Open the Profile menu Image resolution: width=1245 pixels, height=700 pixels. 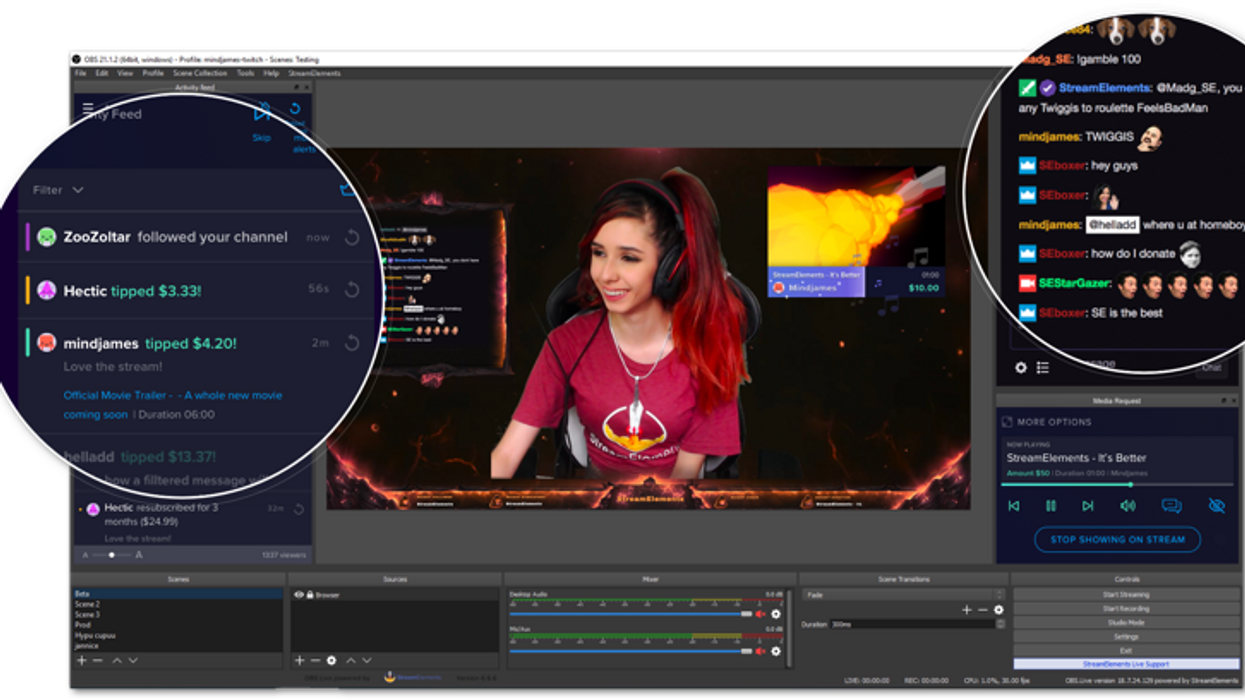tap(153, 74)
